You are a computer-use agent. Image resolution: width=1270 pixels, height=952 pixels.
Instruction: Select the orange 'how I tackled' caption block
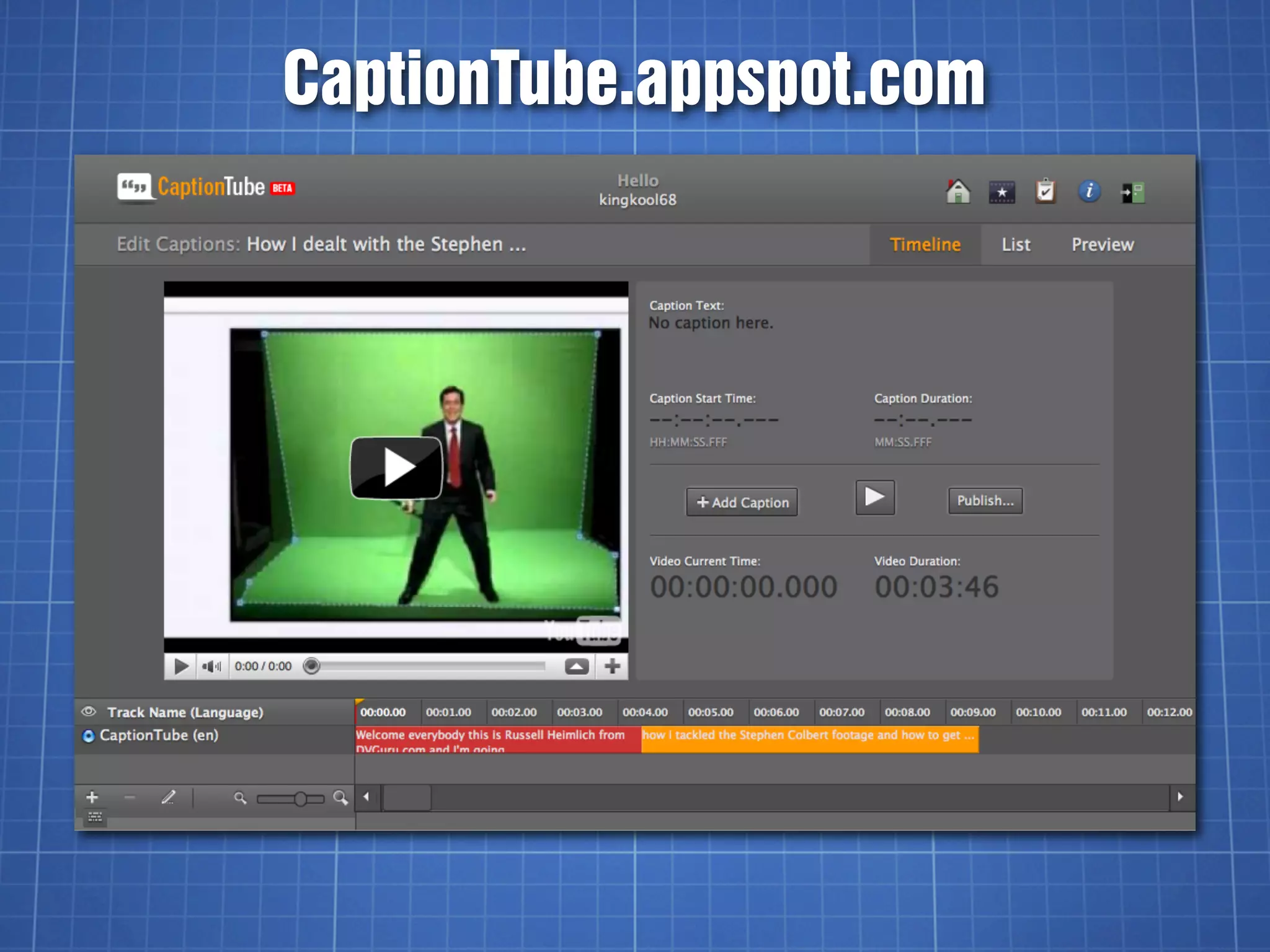(x=810, y=739)
